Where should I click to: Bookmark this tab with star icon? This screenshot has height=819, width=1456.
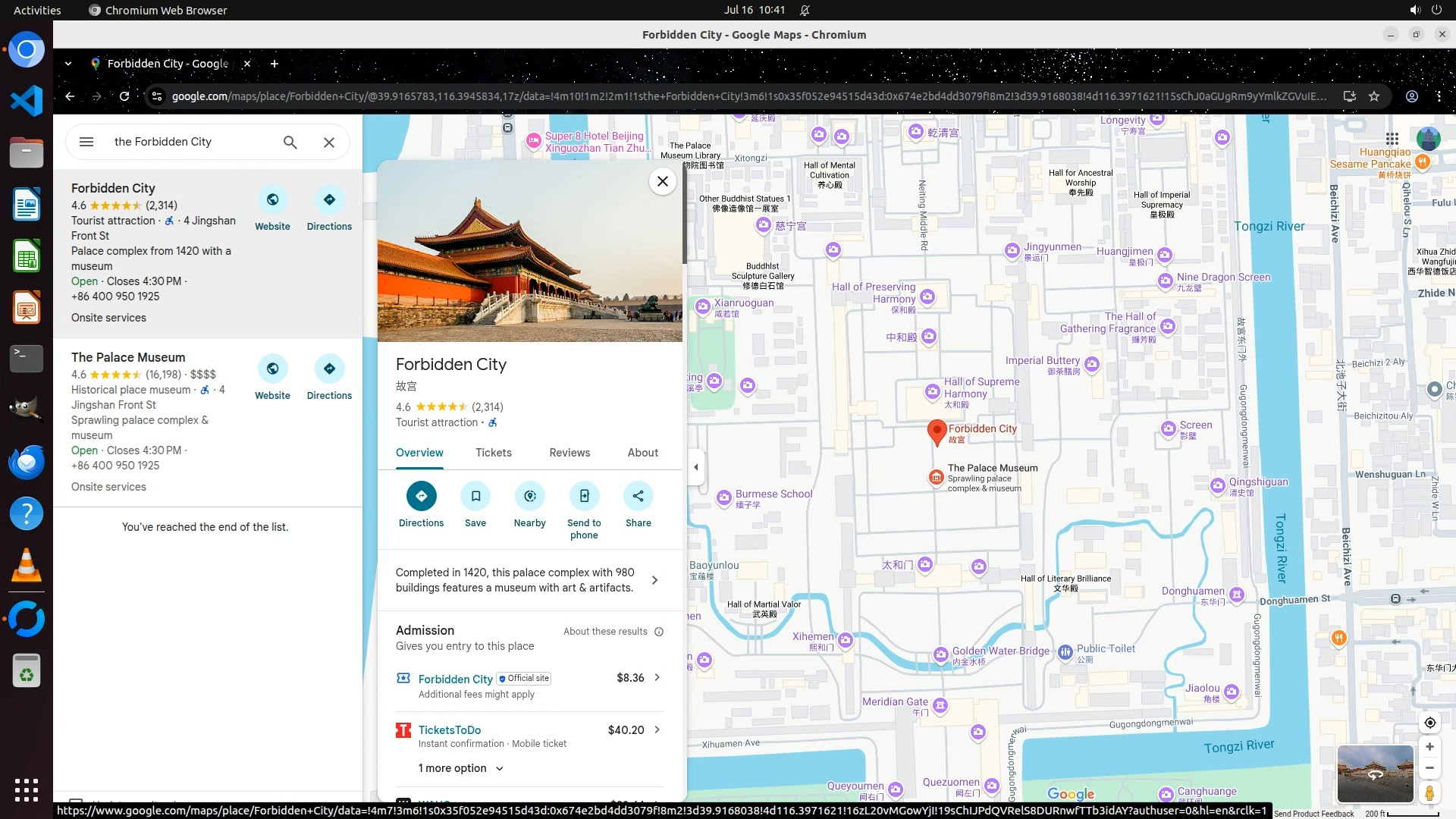1374,96
